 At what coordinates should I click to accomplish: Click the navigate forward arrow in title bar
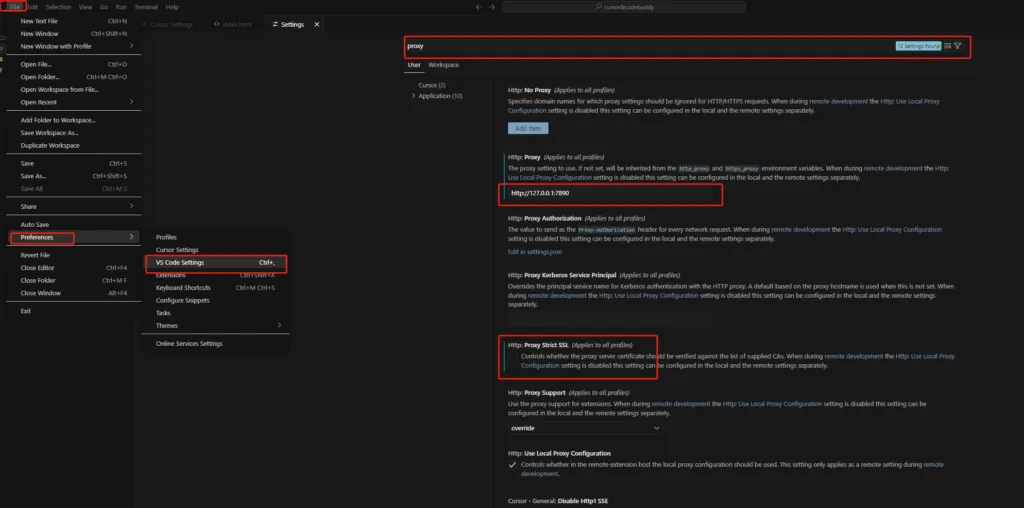coord(492,7)
